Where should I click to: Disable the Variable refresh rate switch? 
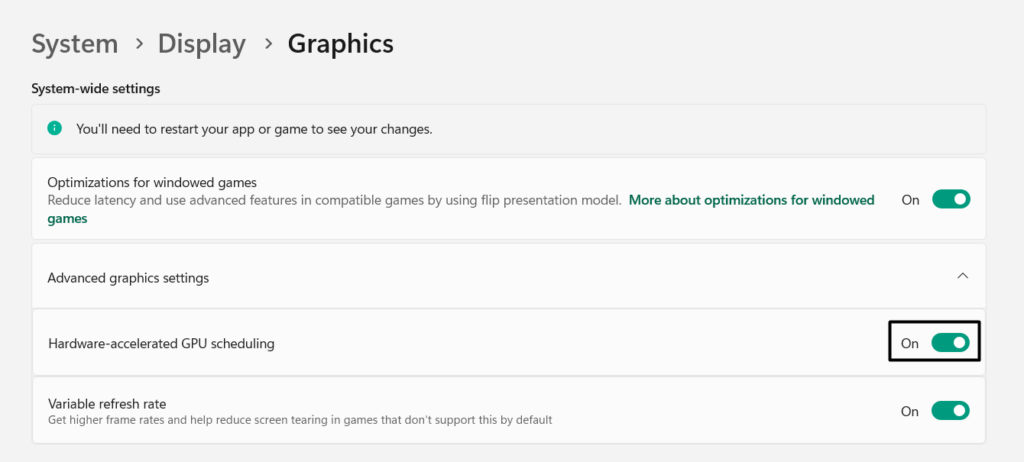[950, 410]
